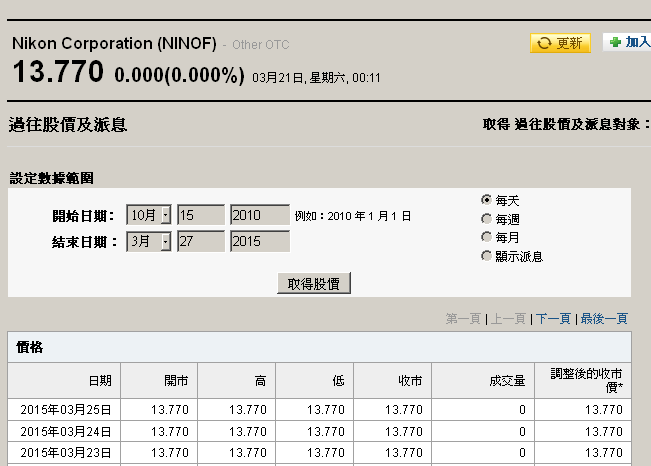This screenshot has width=651, height=466.
Task: Go to 下一頁 next page link
Action: pos(553,319)
